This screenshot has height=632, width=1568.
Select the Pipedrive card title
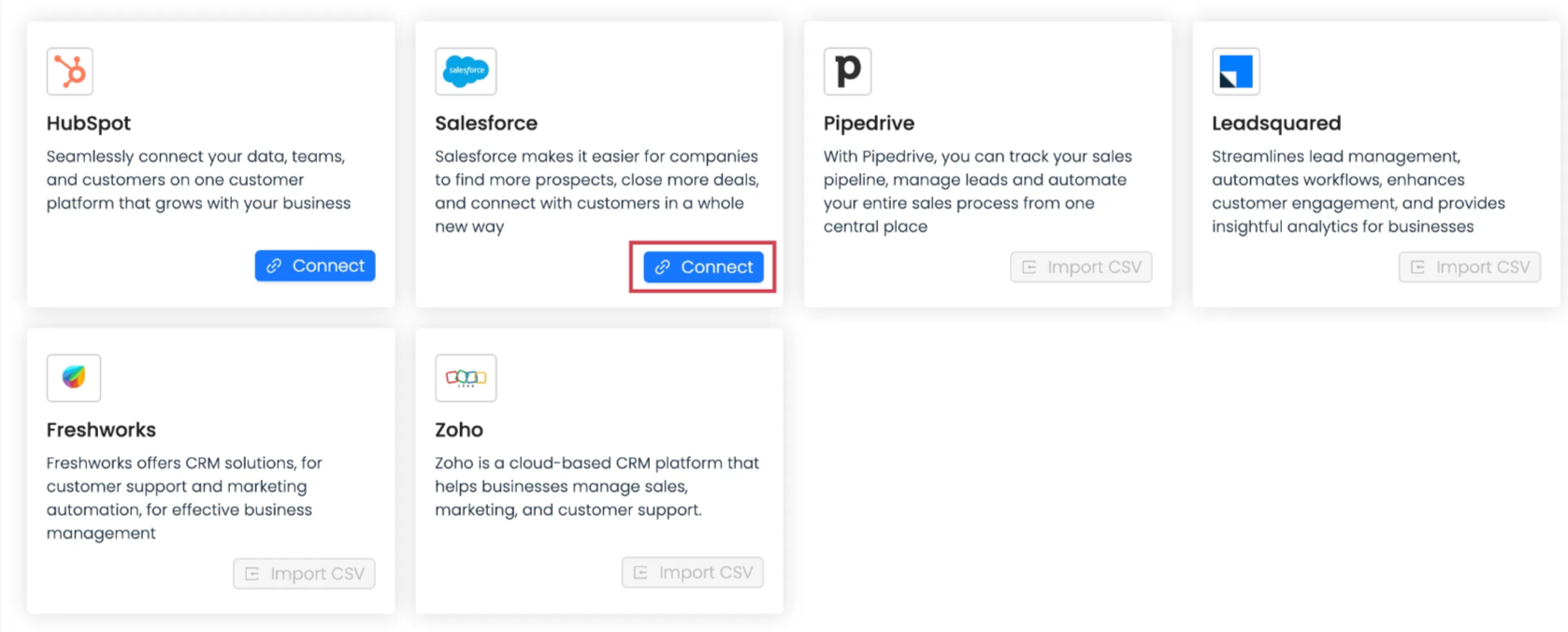[x=869, y=123]
